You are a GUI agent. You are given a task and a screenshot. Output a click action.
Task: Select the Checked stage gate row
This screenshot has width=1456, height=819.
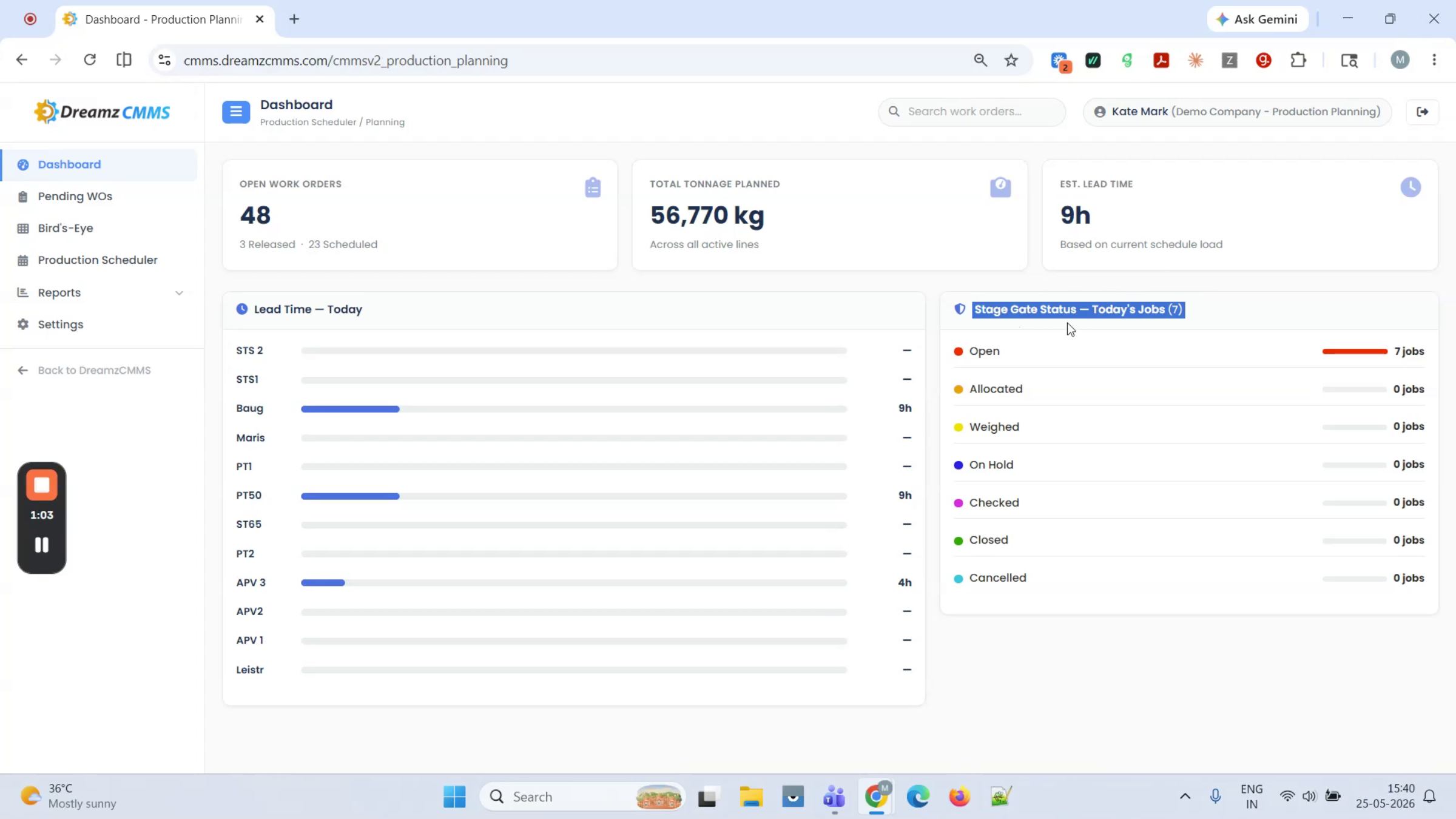pyautogui.click(x=1188, y=502)
